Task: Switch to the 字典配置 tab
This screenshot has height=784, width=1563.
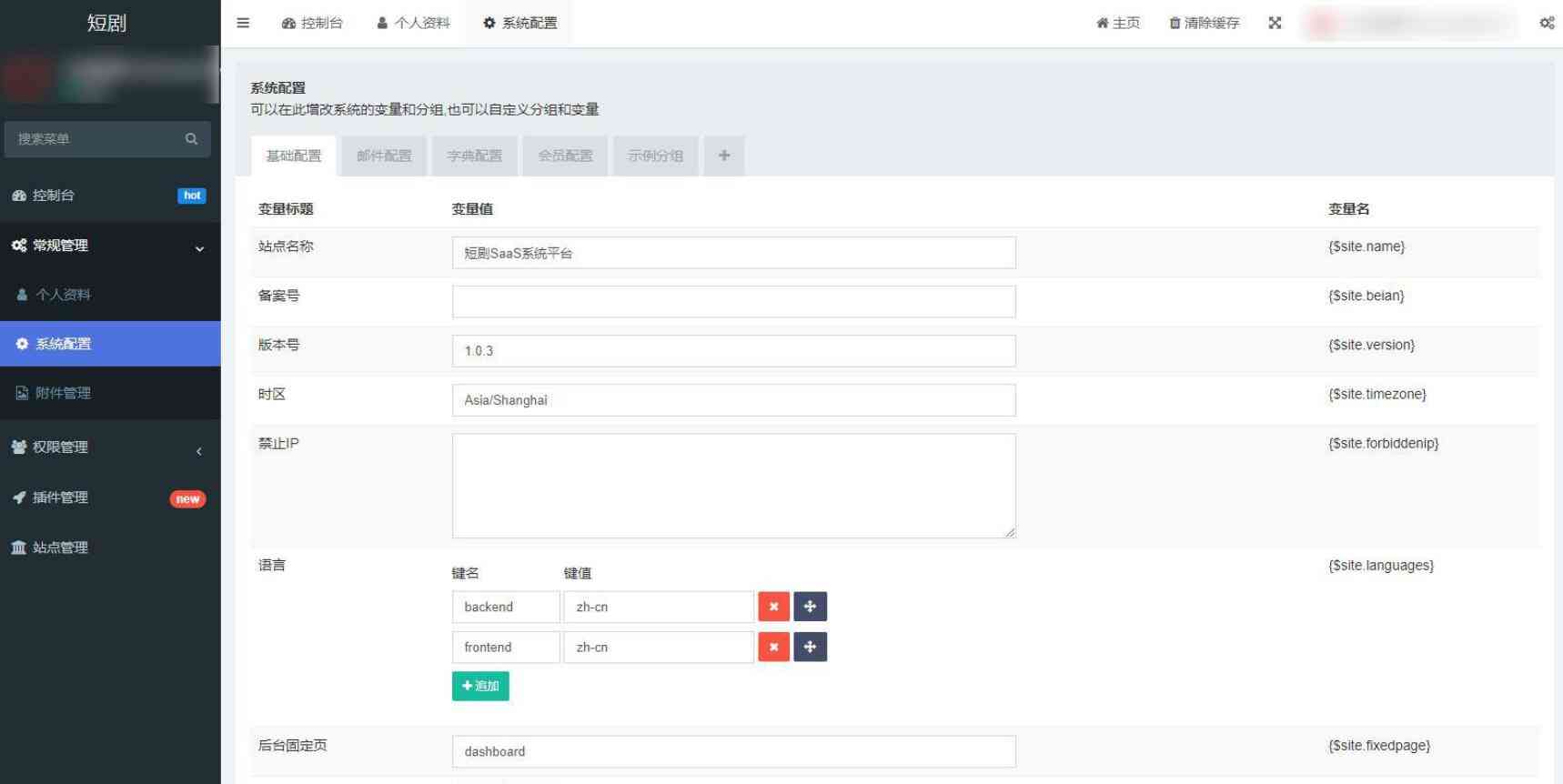Action: (x=474, y=156)
